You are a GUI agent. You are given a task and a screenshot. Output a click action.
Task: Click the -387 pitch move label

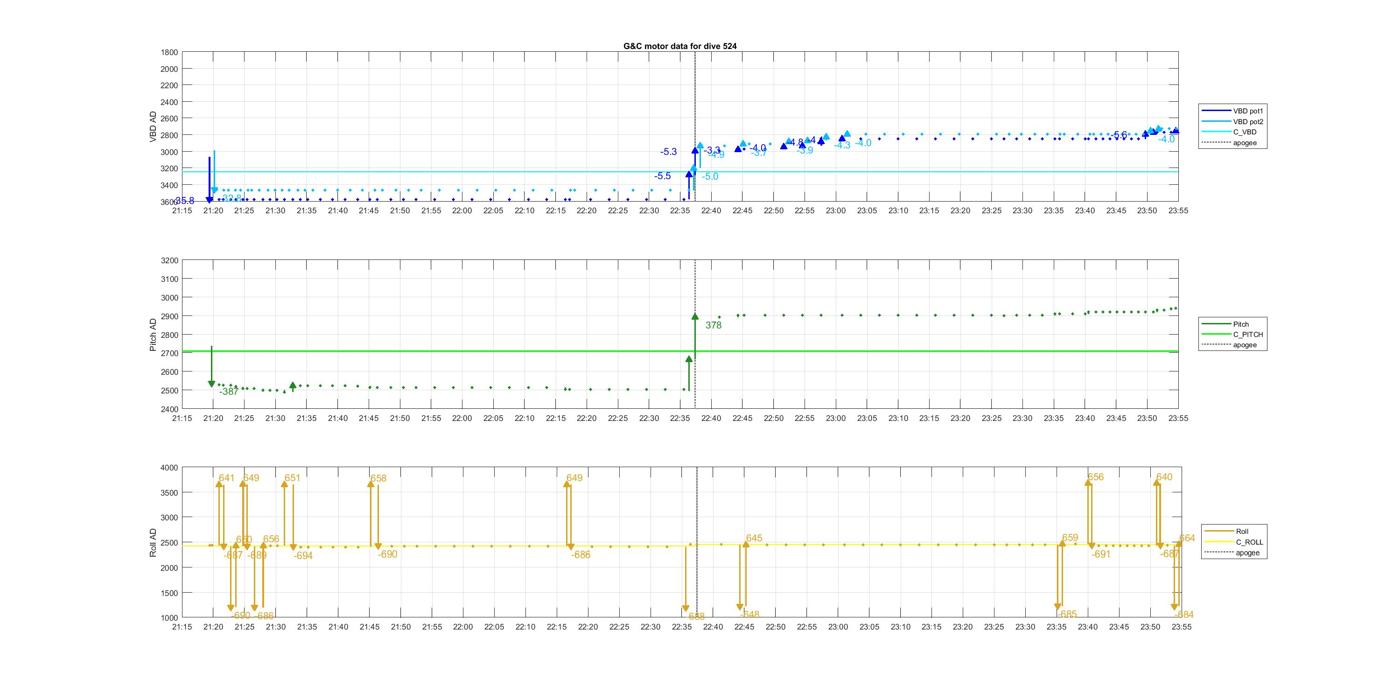(x=229, y=392)
